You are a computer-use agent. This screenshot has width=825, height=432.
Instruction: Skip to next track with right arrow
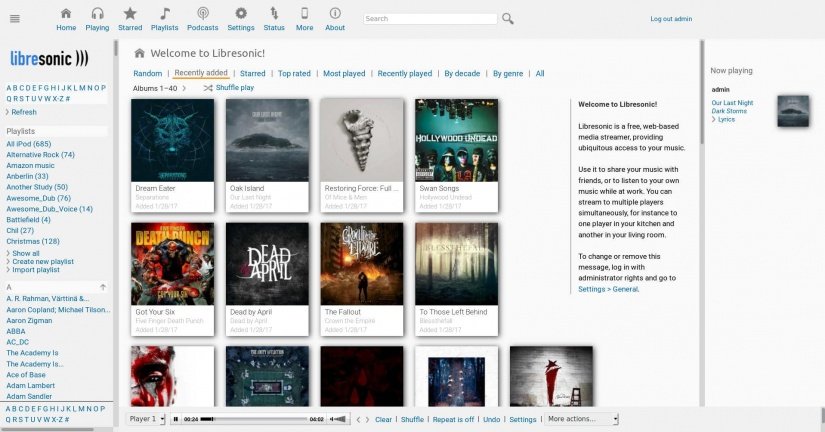pyautogui.click(x=367, y=419)
